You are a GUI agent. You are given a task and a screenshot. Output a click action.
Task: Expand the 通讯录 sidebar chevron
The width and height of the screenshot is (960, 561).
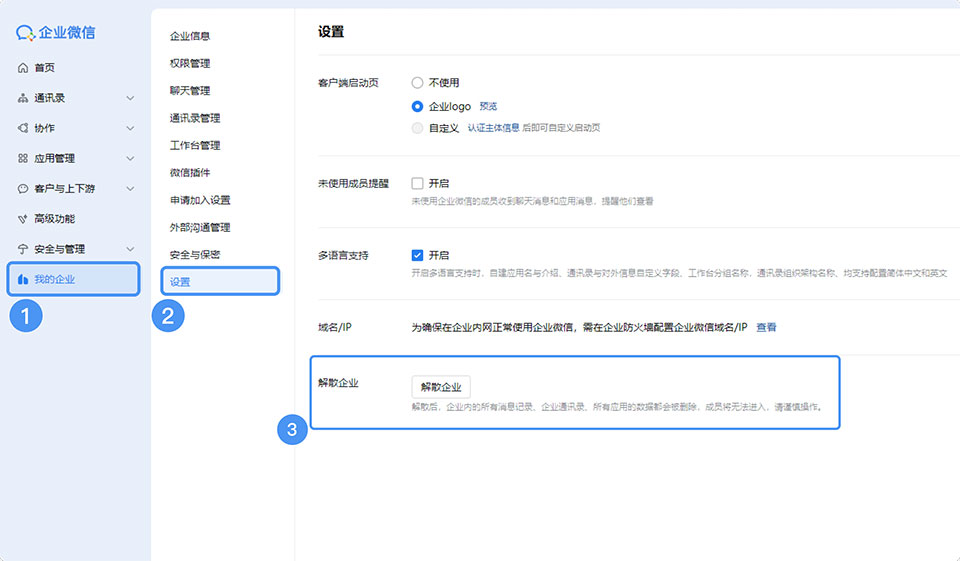point(130,98)
